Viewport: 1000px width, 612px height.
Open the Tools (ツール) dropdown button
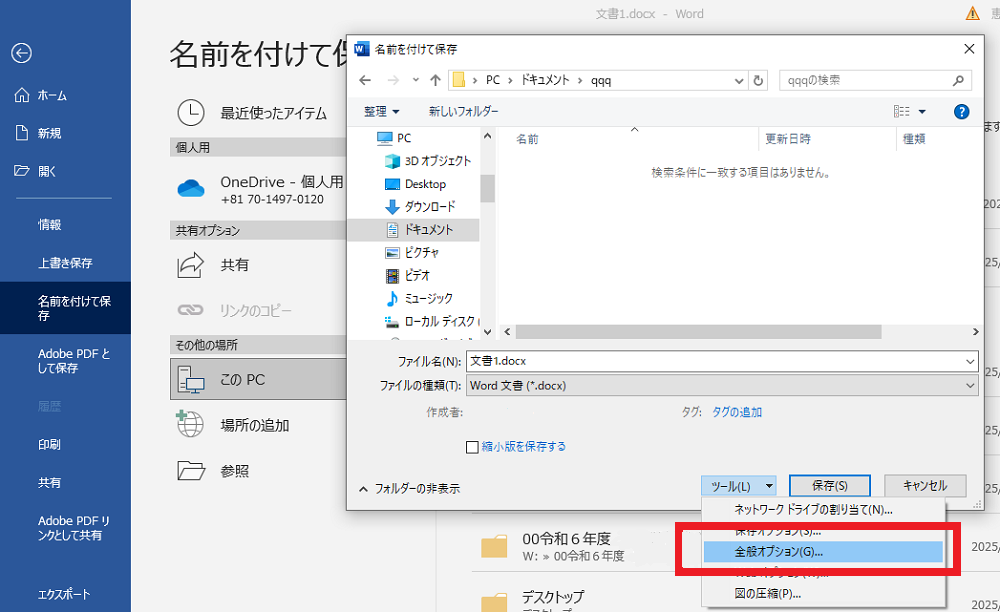(739, 486)
